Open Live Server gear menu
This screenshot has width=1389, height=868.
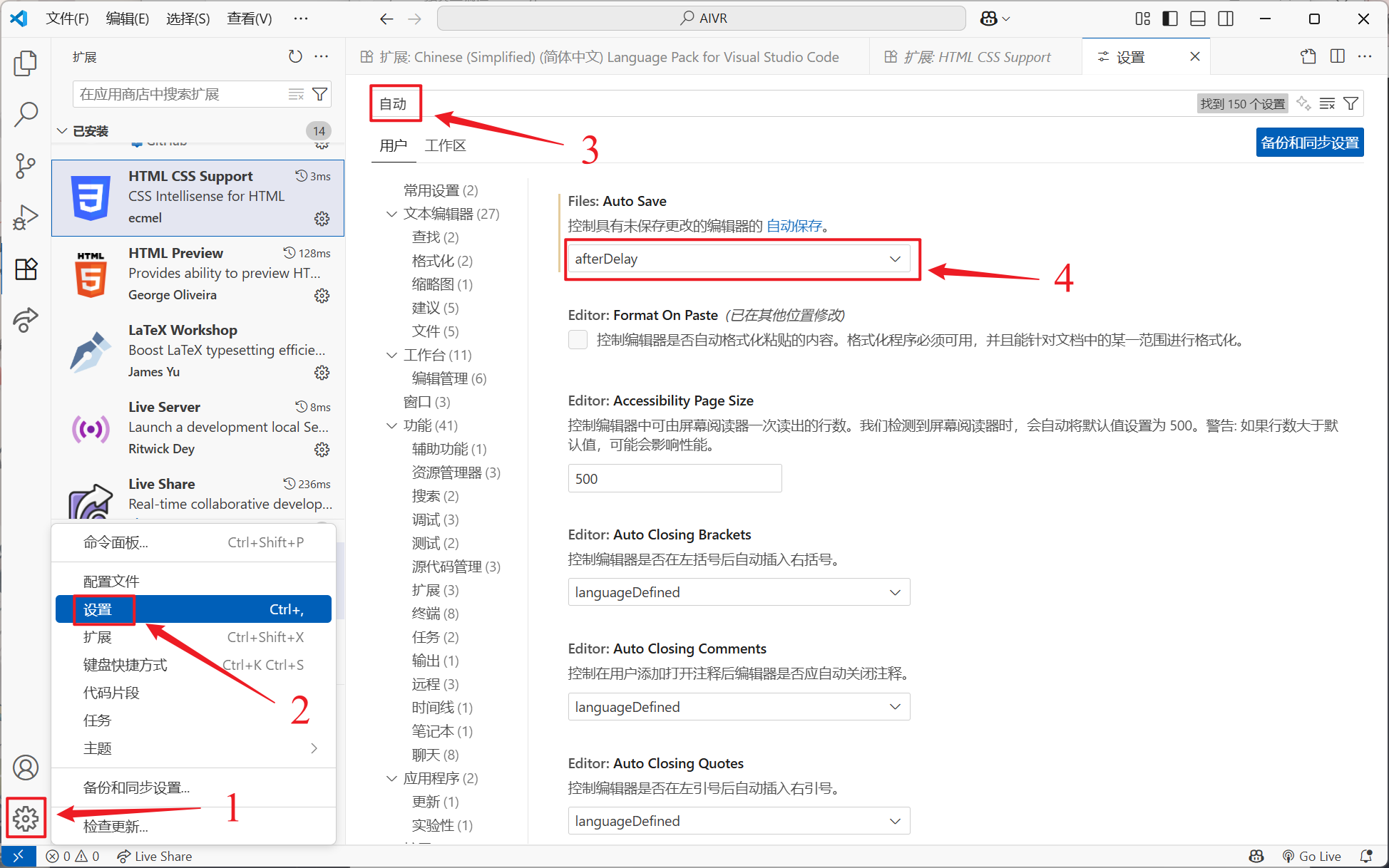click(322, 449)
